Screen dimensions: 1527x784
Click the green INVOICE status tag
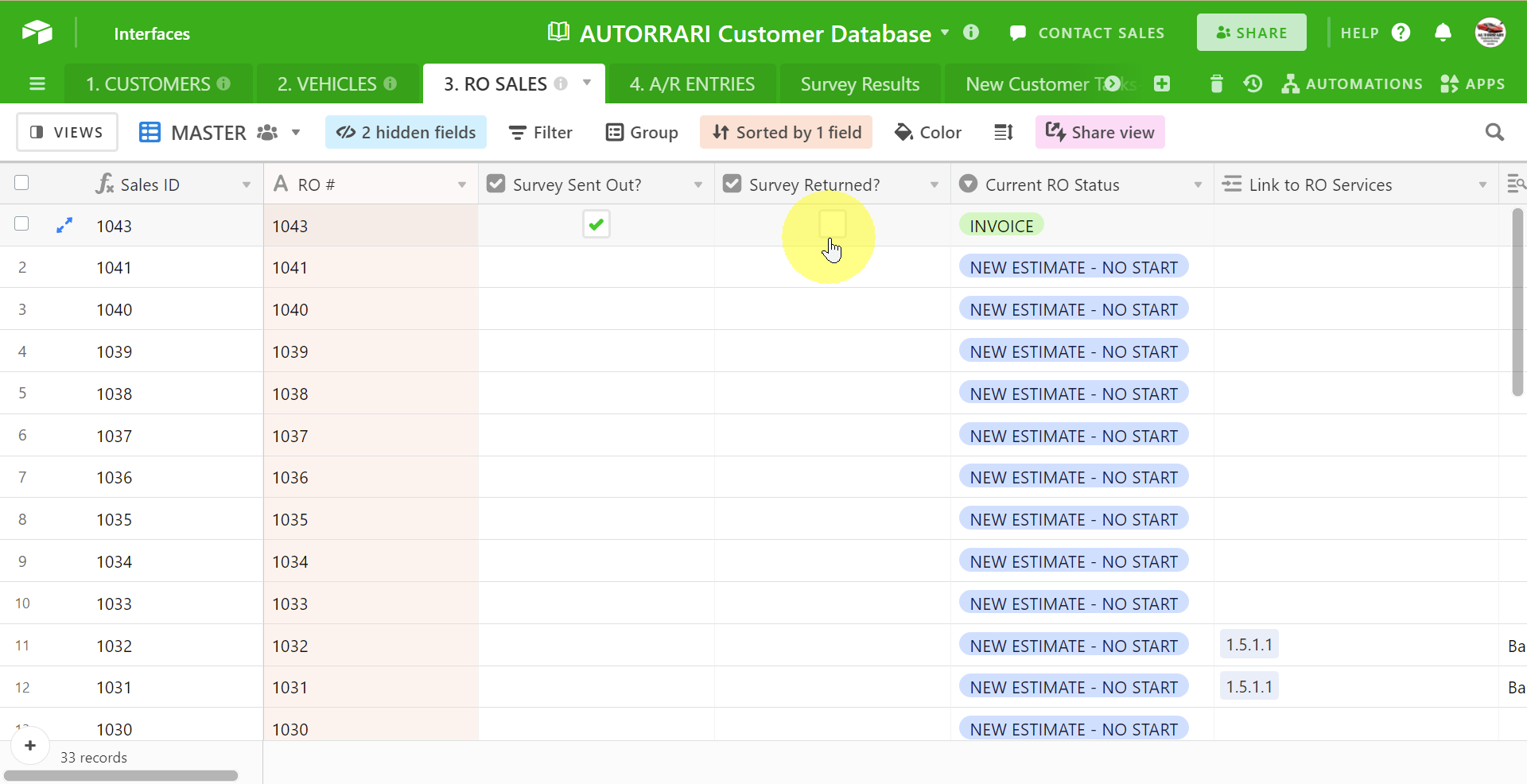[1001, 226]
